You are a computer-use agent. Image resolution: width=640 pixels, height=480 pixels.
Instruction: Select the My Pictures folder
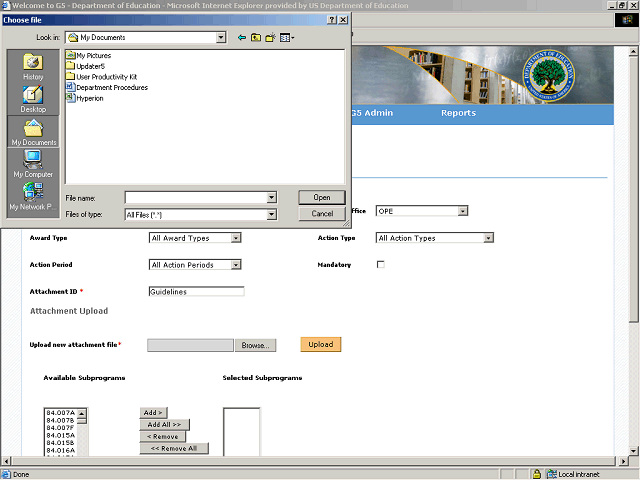click(x=89, y=55)
